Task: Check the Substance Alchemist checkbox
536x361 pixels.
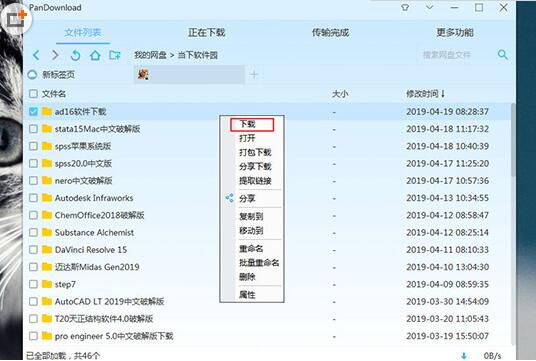Action: [x=33, y=232]
